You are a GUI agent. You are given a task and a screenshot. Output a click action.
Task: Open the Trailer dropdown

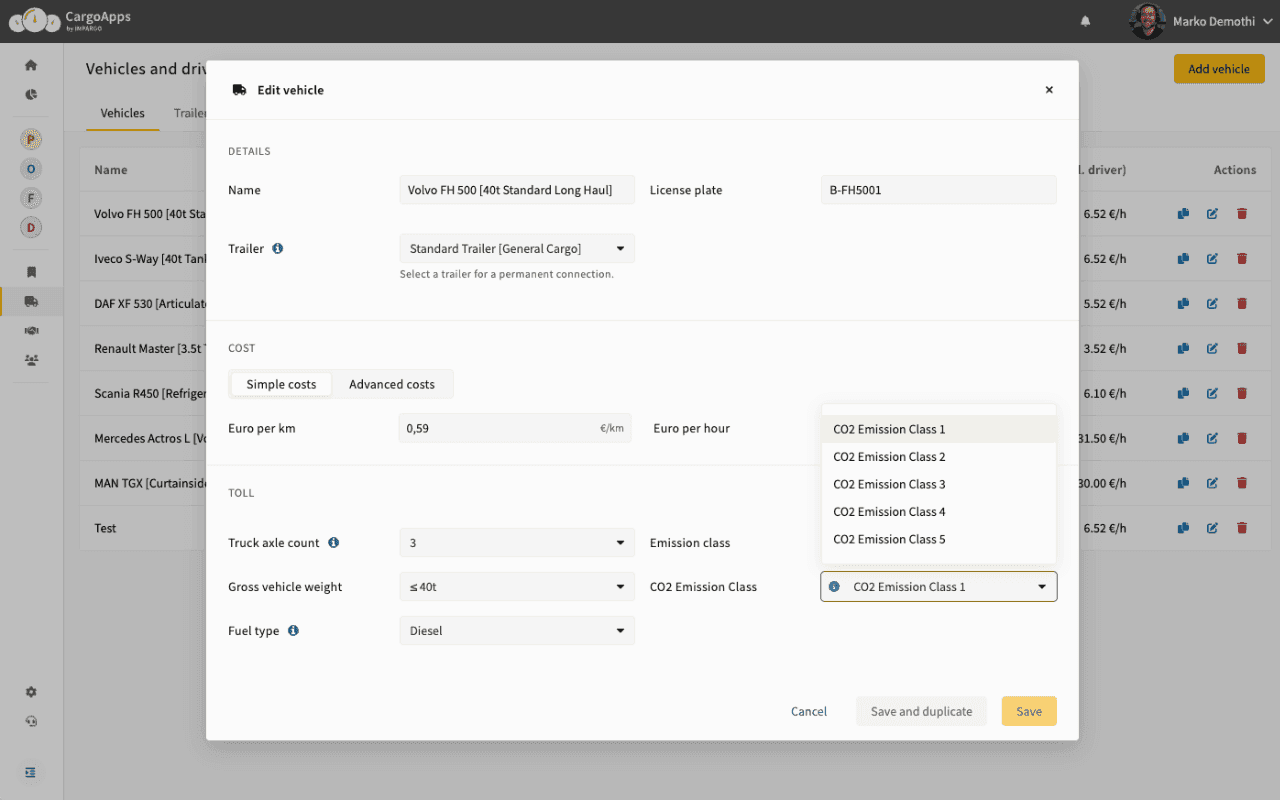pos(516,249)
